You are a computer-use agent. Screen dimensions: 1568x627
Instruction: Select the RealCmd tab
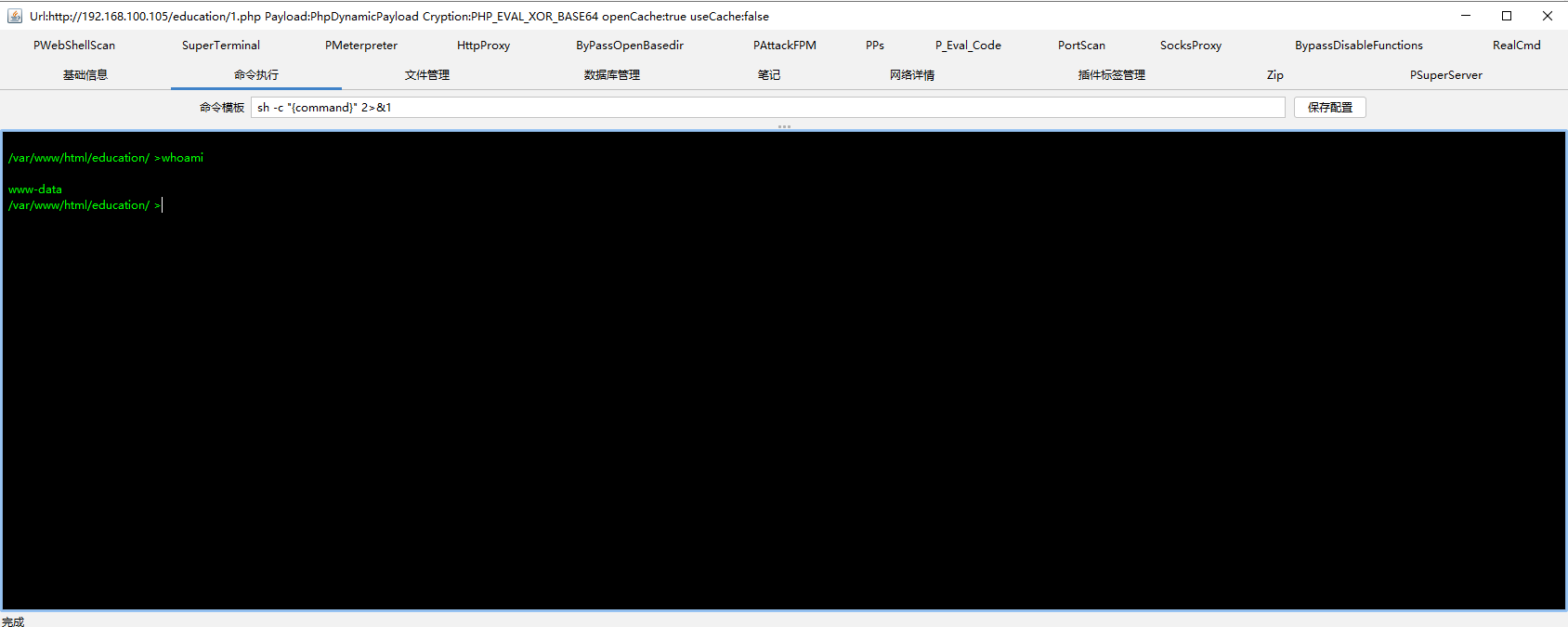(1517, 45)
